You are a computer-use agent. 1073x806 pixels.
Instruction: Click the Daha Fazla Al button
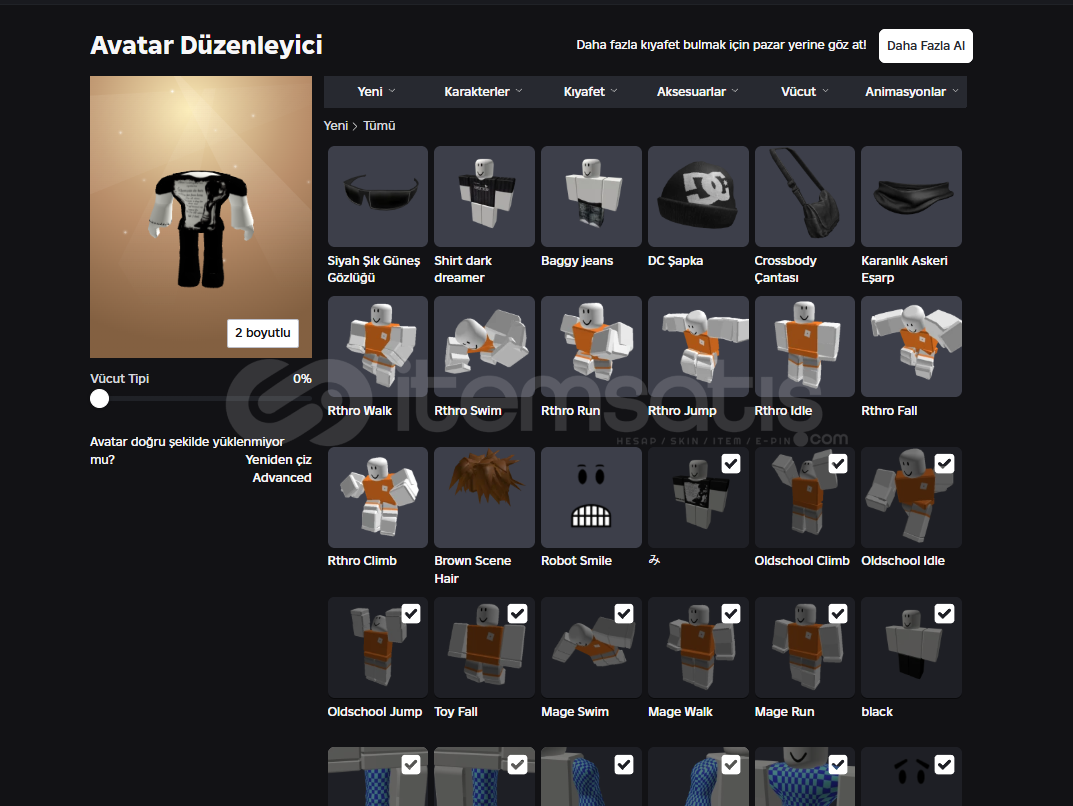click(x=926, y=46)
